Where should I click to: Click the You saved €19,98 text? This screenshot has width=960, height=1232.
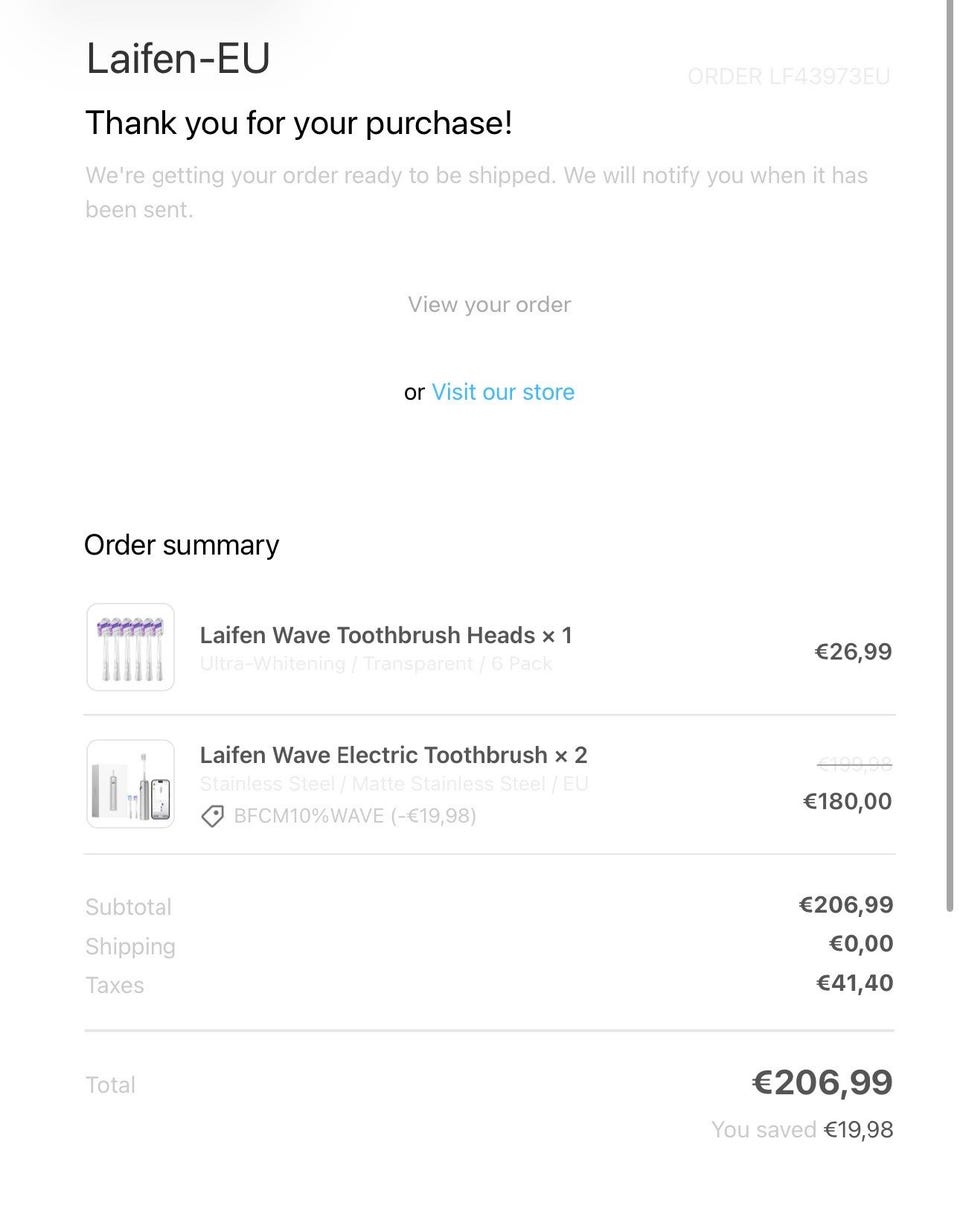(x=802, y=1130)
